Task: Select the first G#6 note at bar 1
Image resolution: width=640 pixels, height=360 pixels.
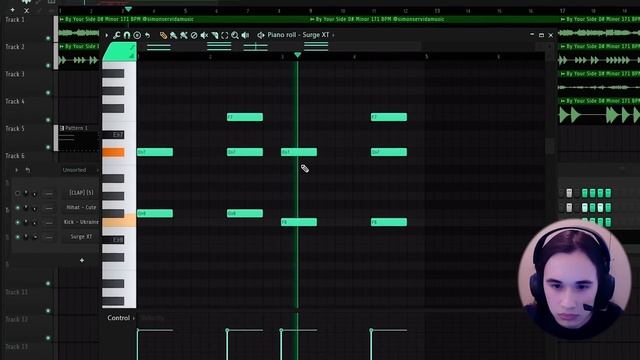Action: [155, 213]
